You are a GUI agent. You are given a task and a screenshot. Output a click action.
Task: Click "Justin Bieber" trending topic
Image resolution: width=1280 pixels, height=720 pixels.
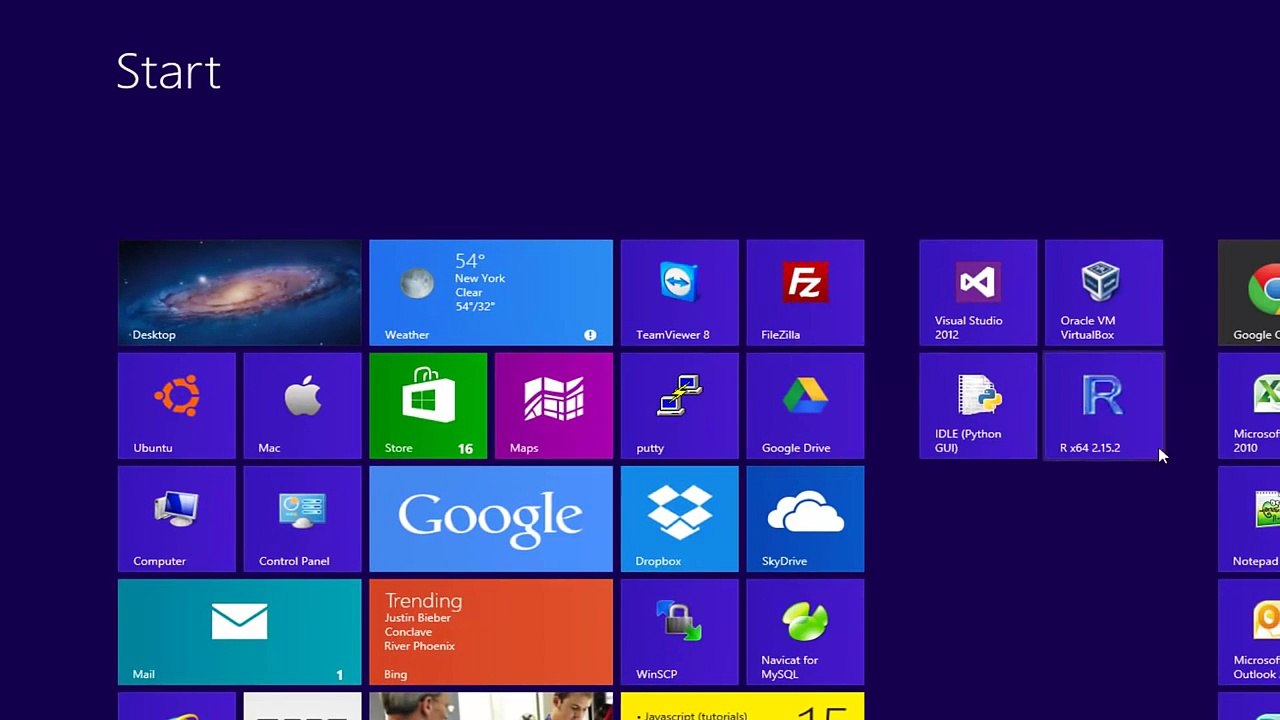click(x=418, y=618)
